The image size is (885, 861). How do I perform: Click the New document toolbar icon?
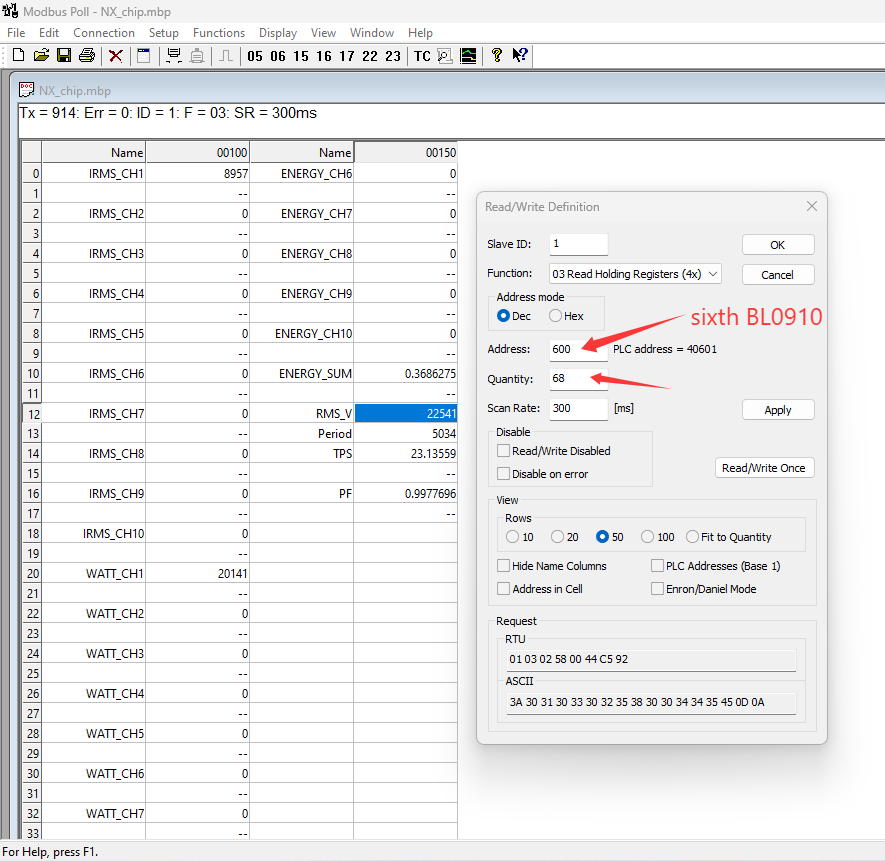pos(18,56)
